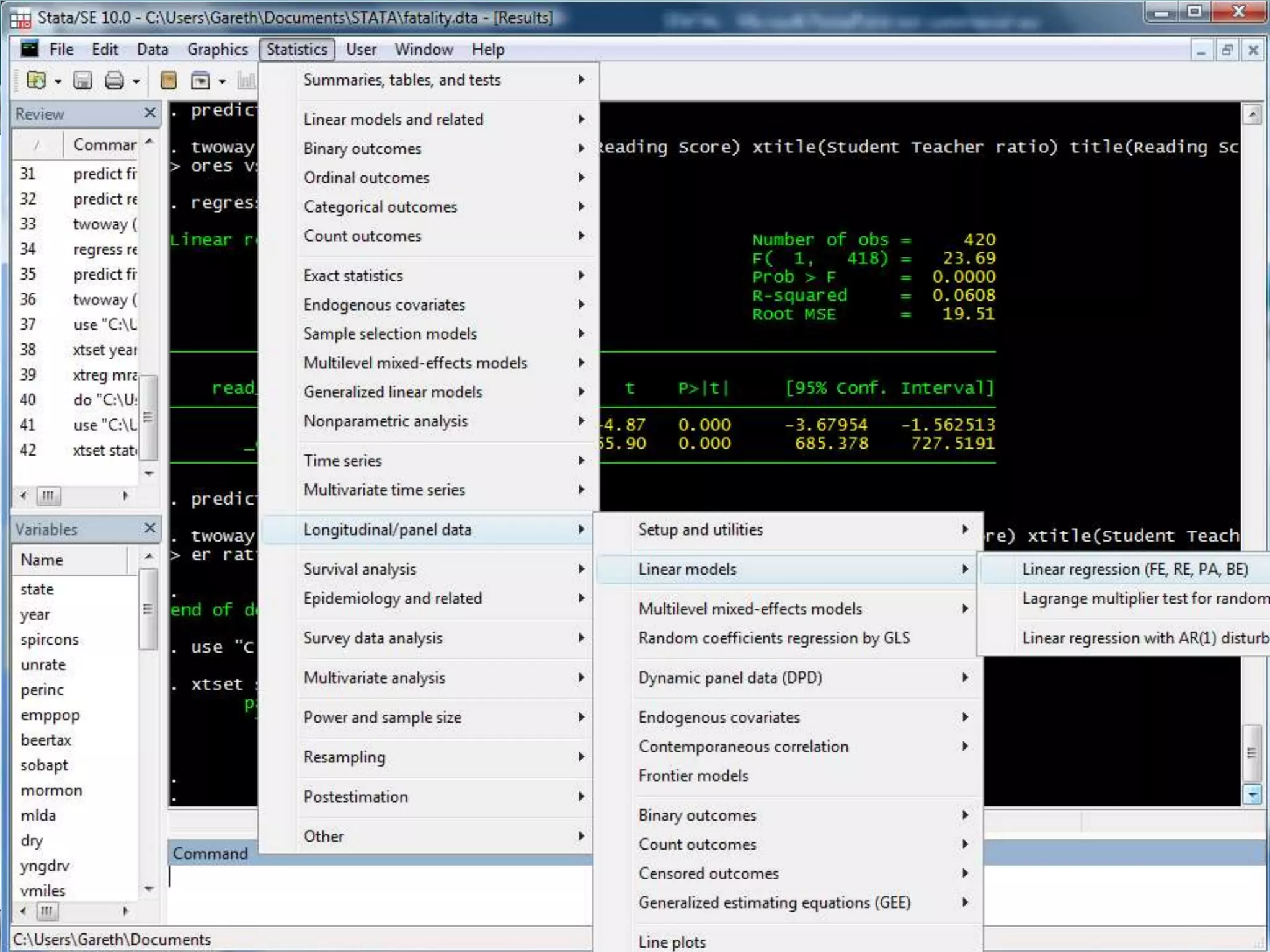Open the dropdown arrow beside Print icon
The height and width of the screenshot is (952, 1270).
coord(136,82)
